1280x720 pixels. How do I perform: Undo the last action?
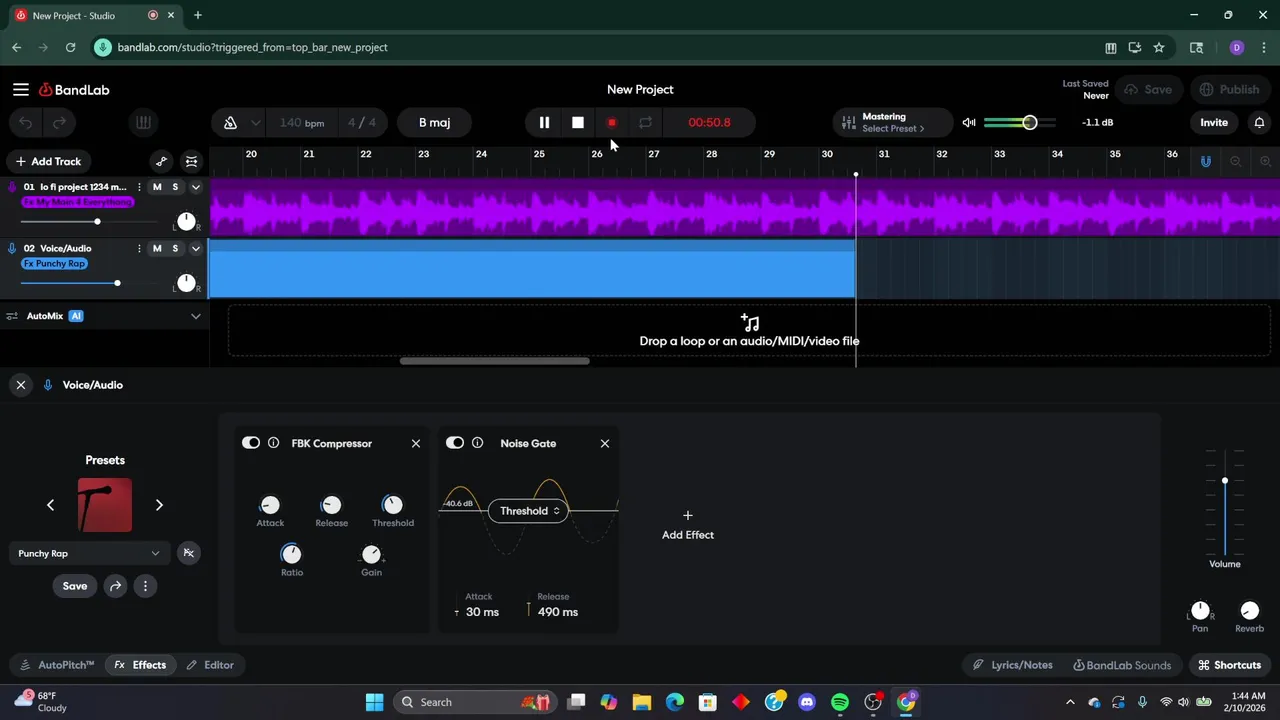tap(26, 123)
